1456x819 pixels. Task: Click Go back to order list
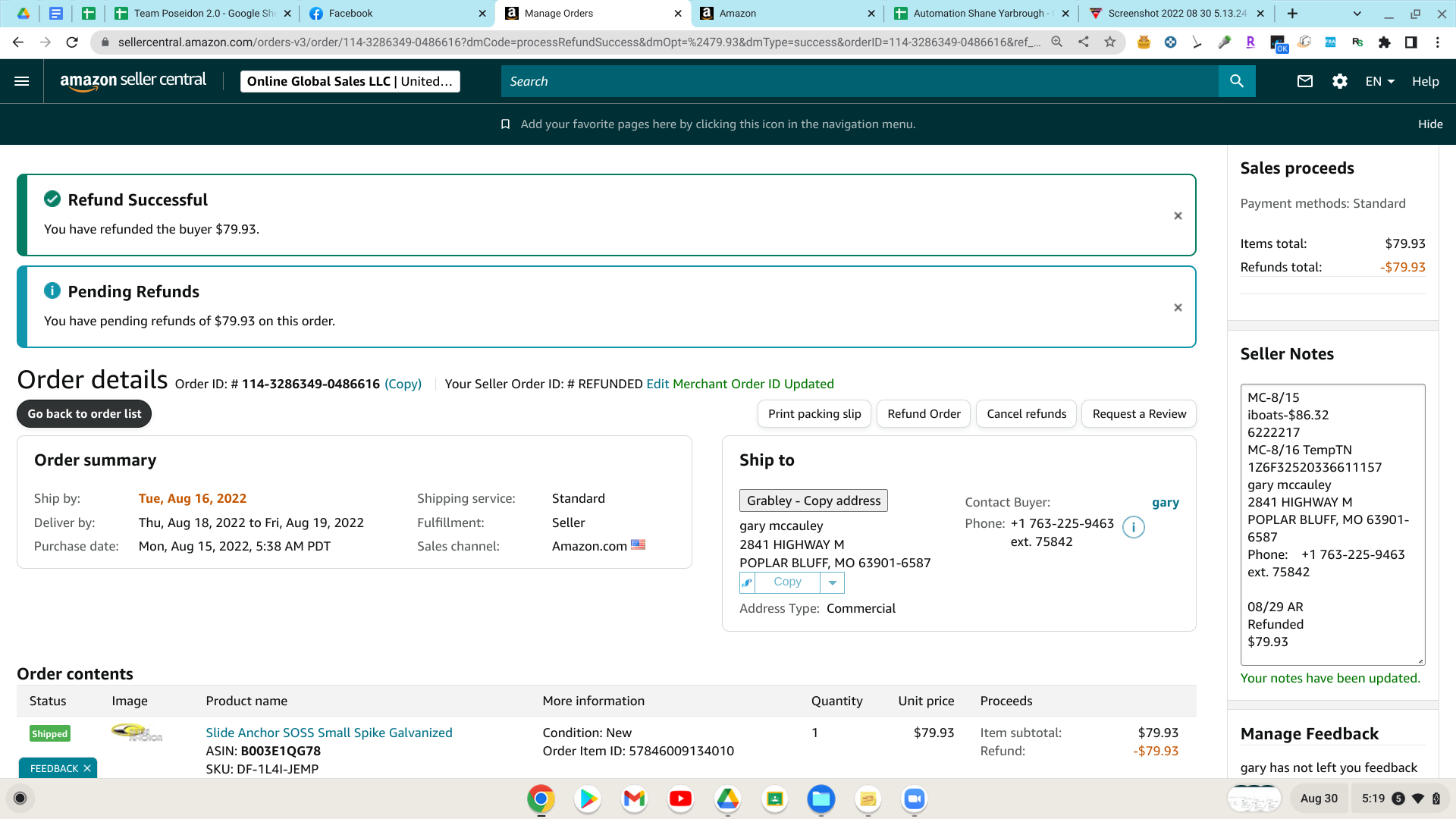84,414
